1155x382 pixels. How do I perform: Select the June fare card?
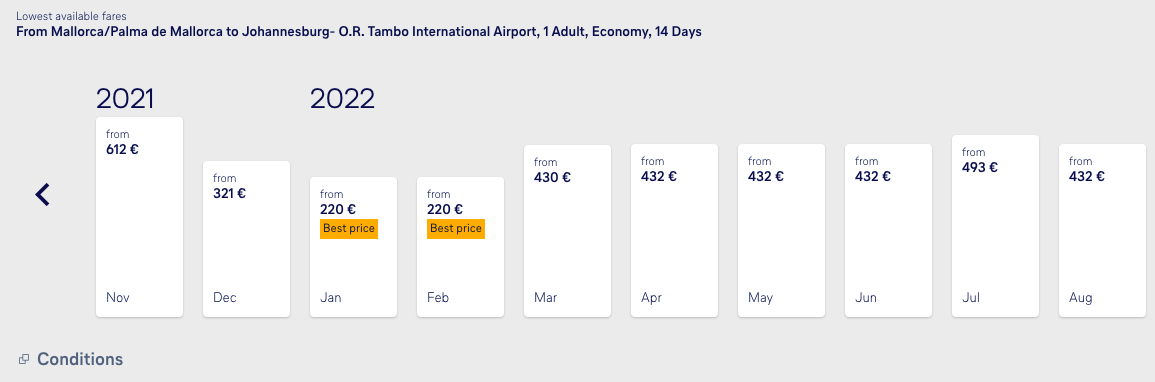(888, 231)
